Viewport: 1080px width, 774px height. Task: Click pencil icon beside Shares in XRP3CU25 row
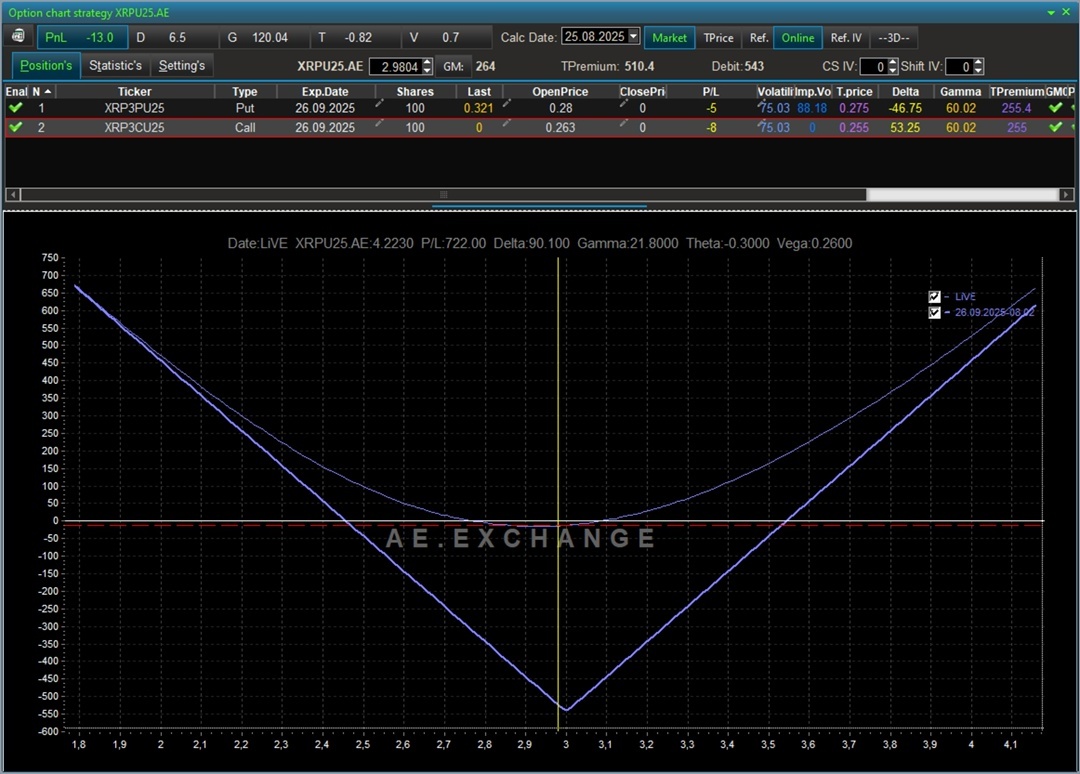pyautogui.click(x=379, y=123)
